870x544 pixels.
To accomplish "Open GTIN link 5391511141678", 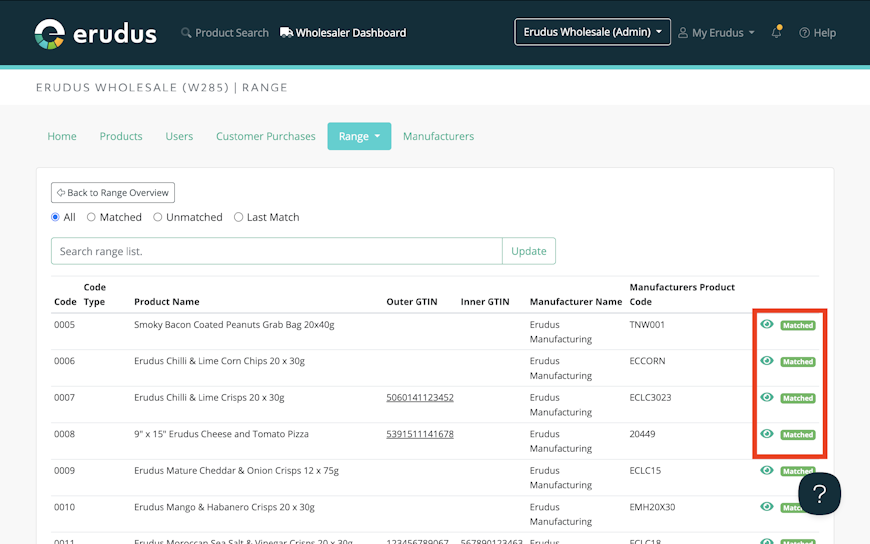I will point(420,434).
